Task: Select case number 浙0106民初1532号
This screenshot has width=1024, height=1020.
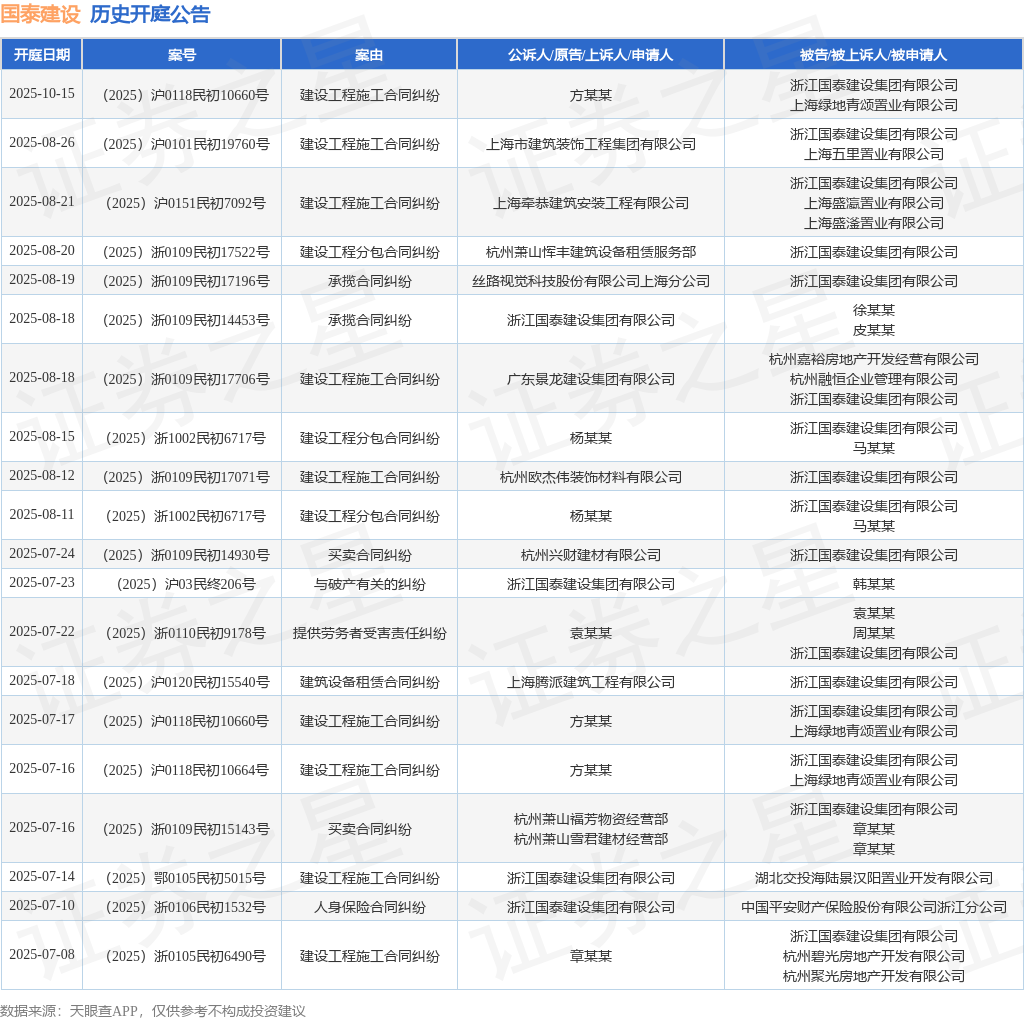Action: (x=186, y=907)
